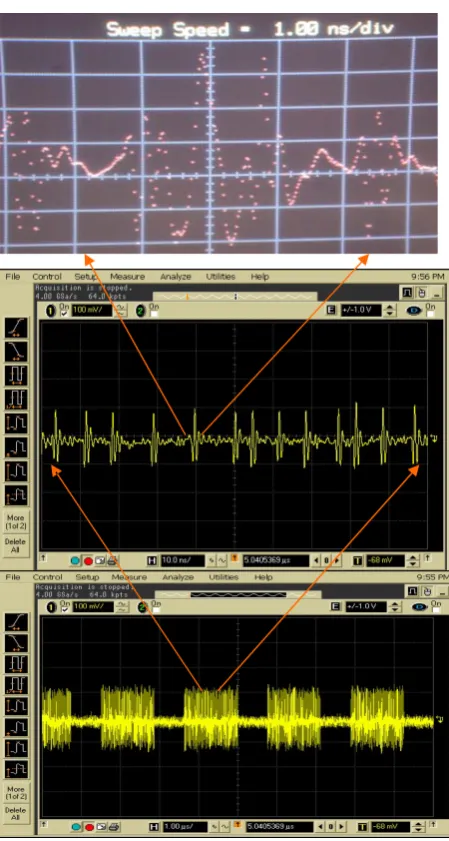Select rise time measurement in 10.0 ns/ window

(x=16, y=328)
